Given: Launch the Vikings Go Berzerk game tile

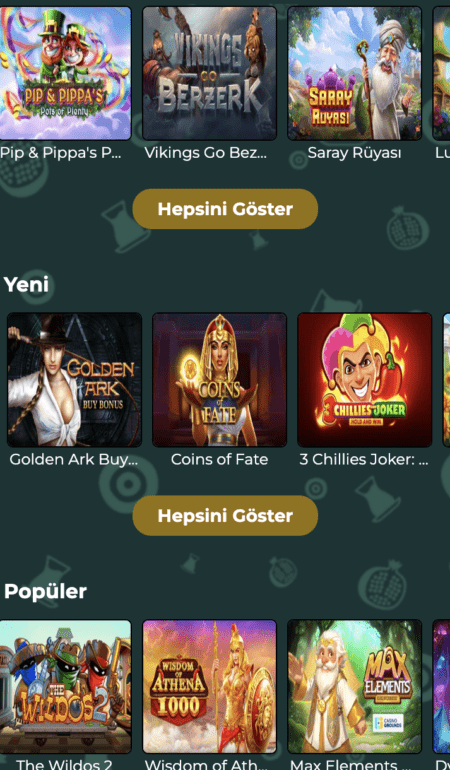Looking at the screenshot, I should (210, 73).
